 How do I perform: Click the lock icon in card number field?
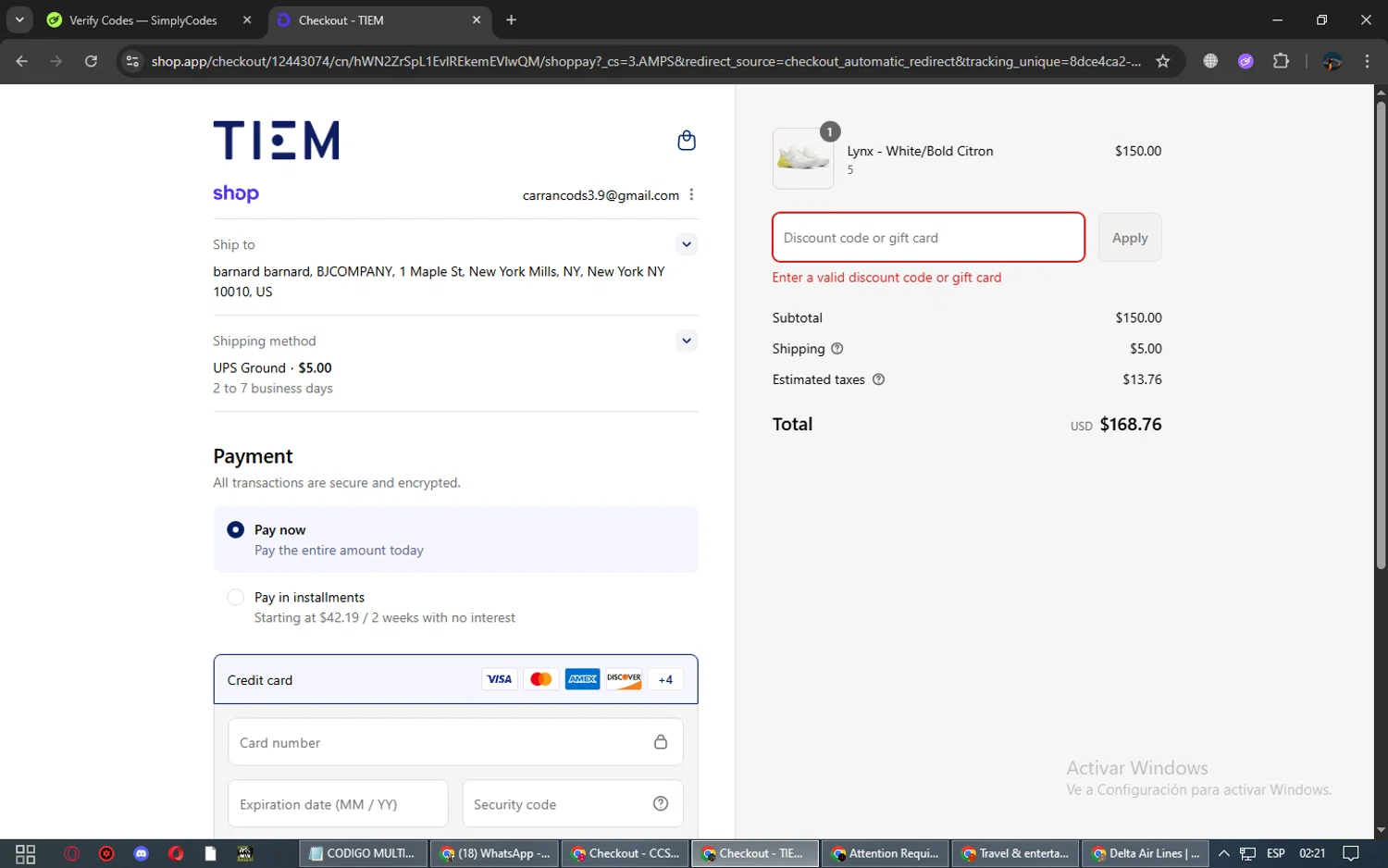click(x=661, y=742)
